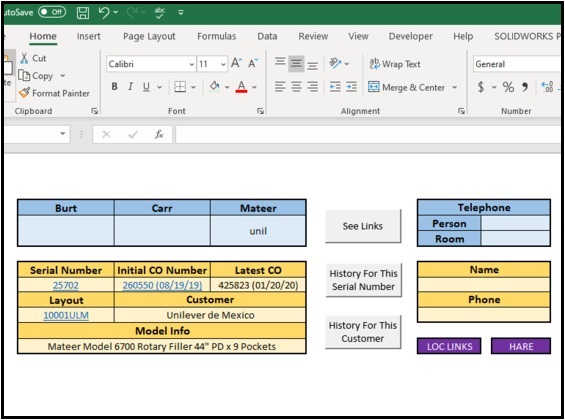
Task: Click the Increase Font Size icon
Action: (x=236, y=63)
